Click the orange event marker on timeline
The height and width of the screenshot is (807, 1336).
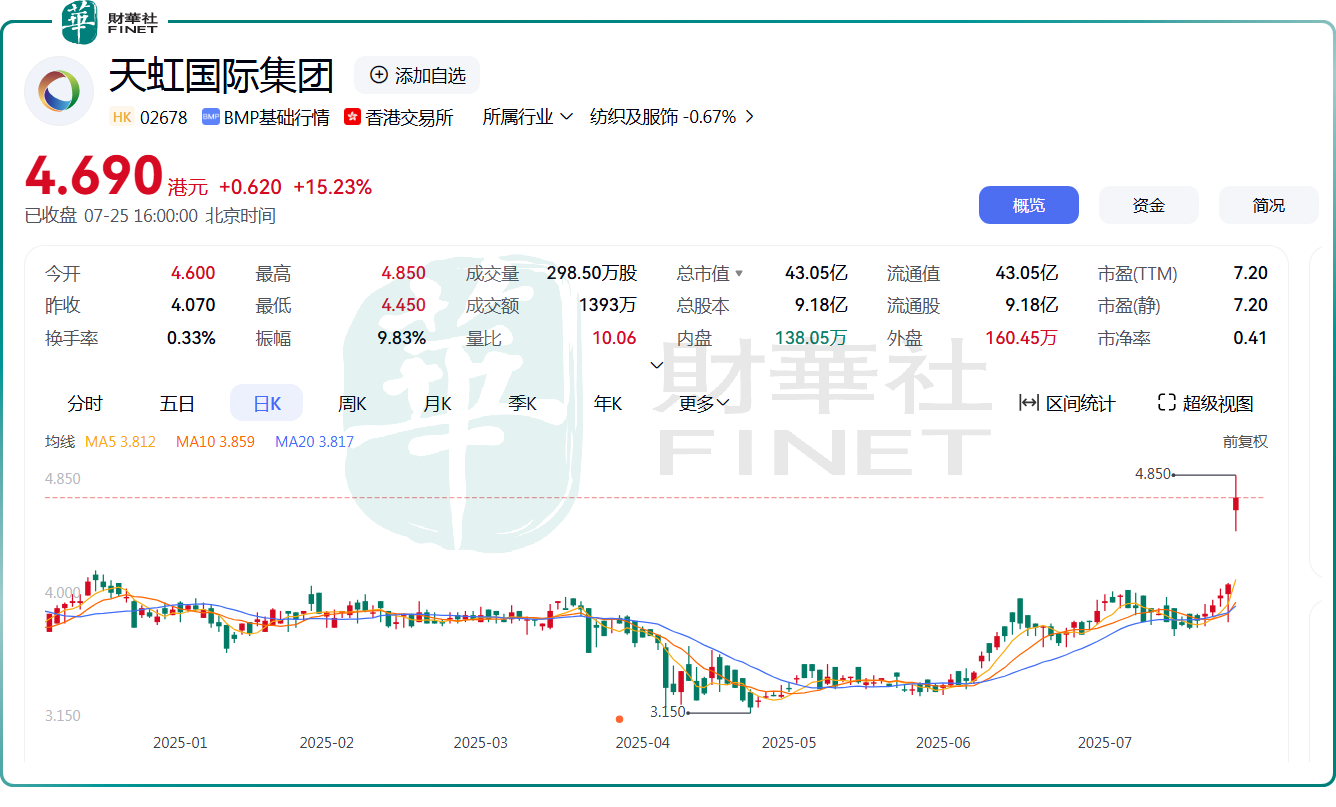pos(619,719)
